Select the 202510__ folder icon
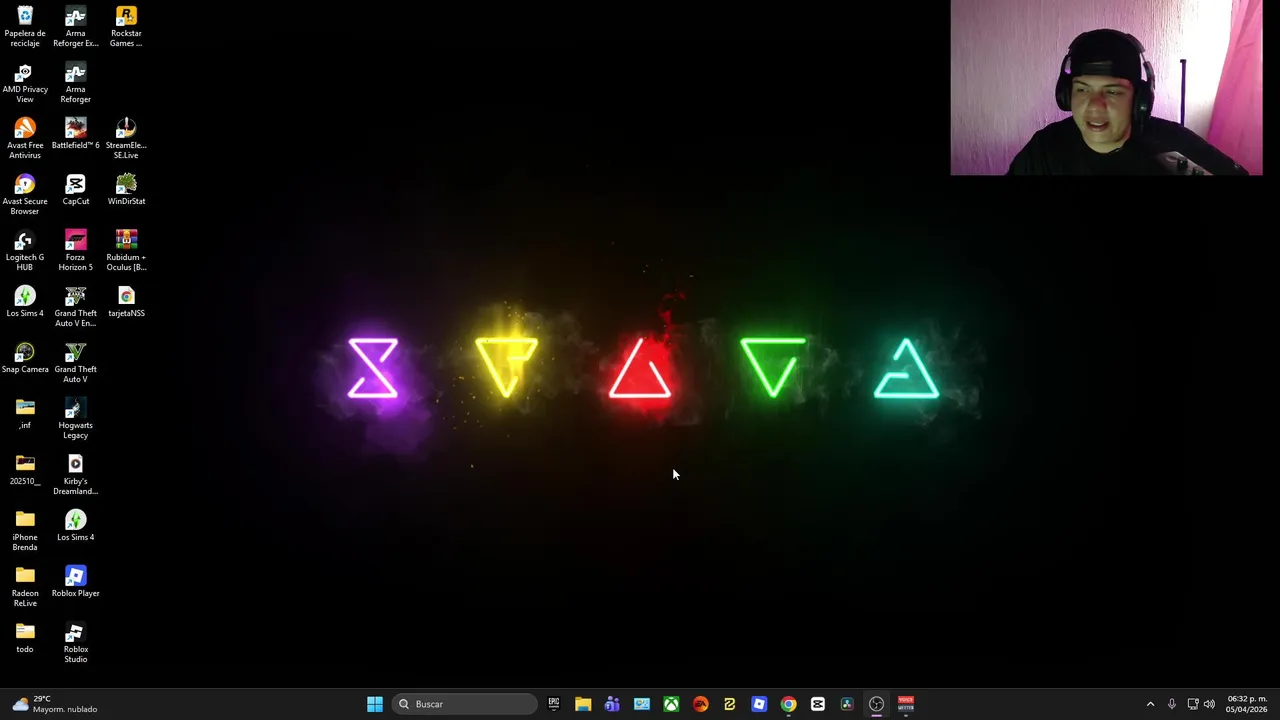Image resolution: width=1280 pixels, height=720 pixels. pos(25,470)
